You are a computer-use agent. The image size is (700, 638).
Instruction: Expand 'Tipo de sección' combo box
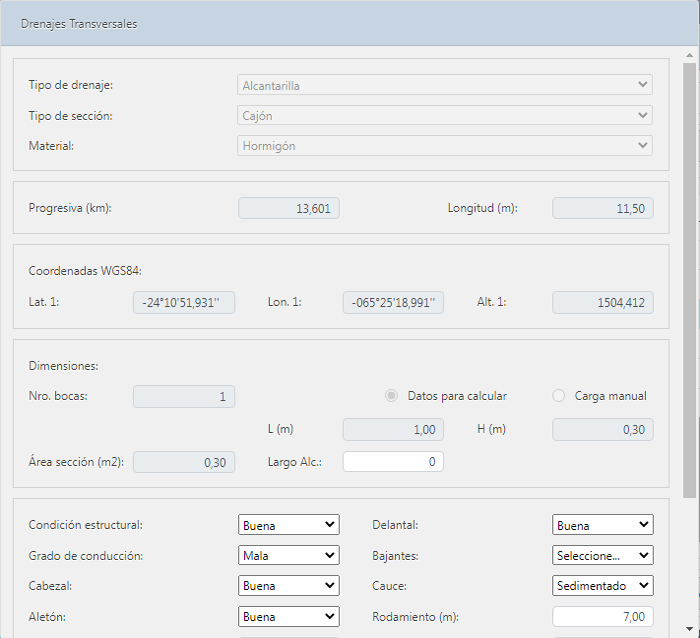445,116
